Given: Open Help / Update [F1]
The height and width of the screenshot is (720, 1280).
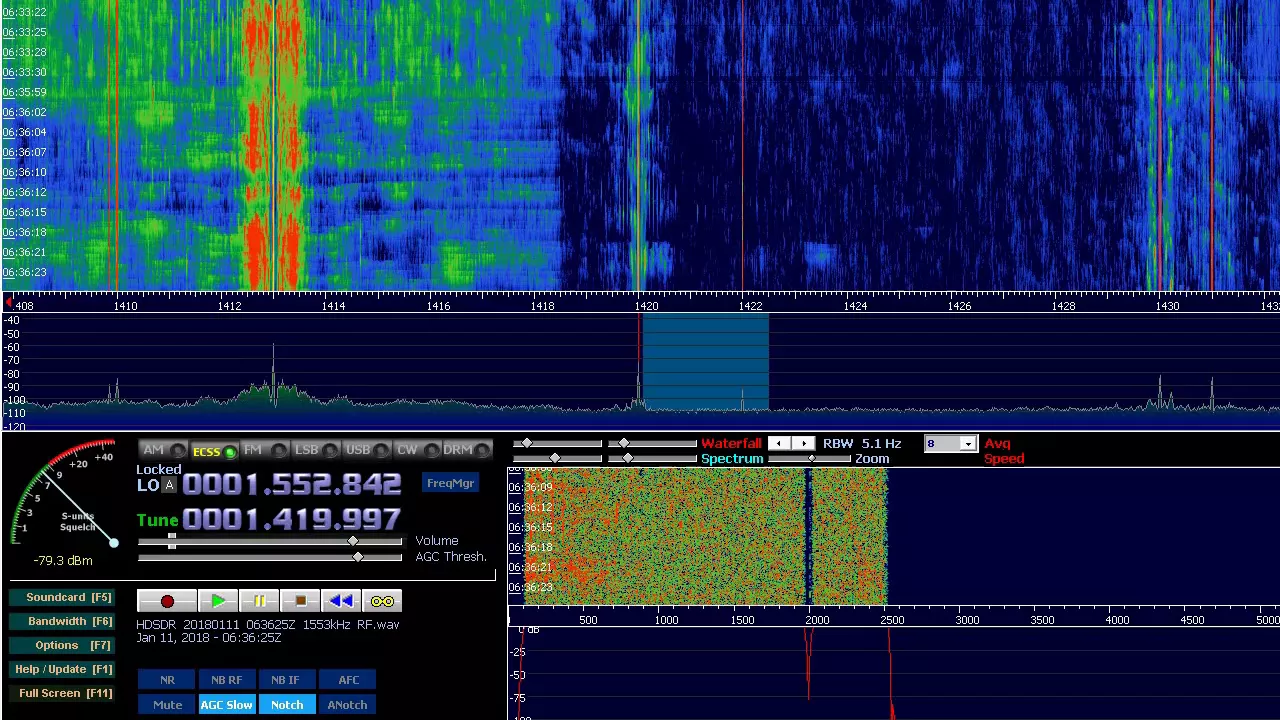Looking at the screenshot, I should coord(60,669).
